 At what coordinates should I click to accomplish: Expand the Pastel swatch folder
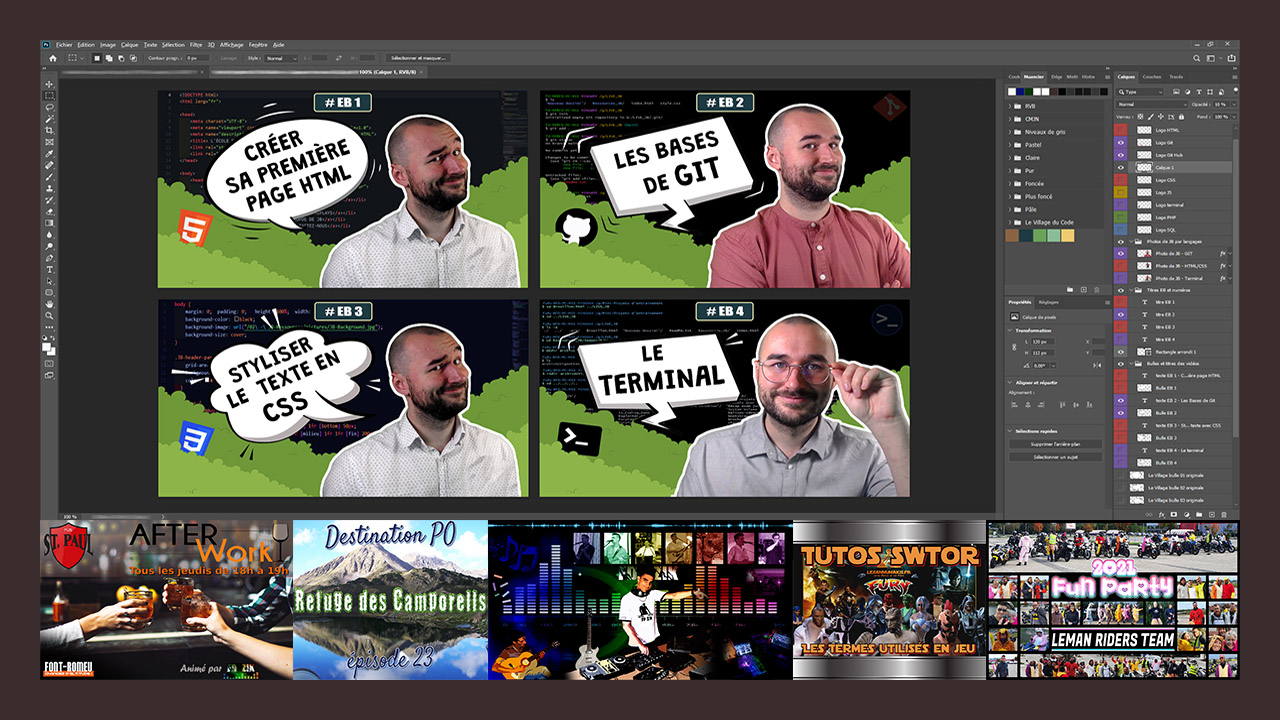(x=1010, y=145)
